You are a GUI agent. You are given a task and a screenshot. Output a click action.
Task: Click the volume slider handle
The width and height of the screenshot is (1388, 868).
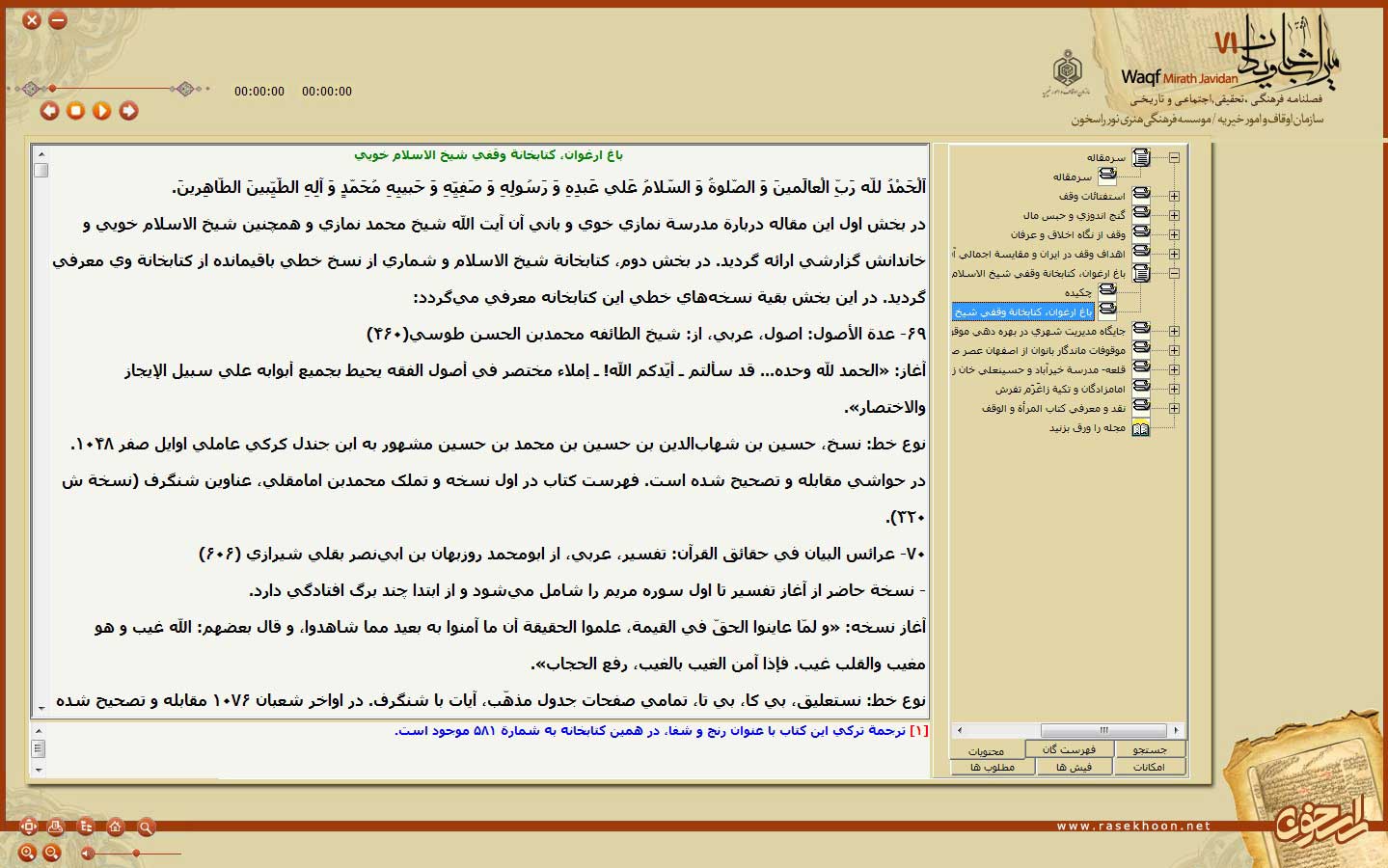pos(136,853)
